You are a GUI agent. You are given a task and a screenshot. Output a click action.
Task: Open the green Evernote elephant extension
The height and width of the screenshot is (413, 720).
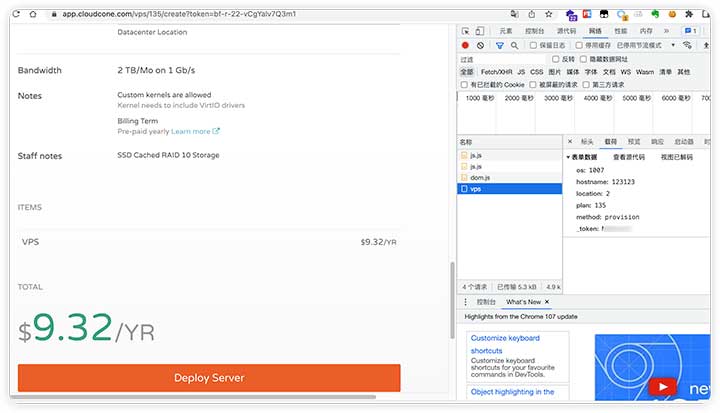[655, 14]
